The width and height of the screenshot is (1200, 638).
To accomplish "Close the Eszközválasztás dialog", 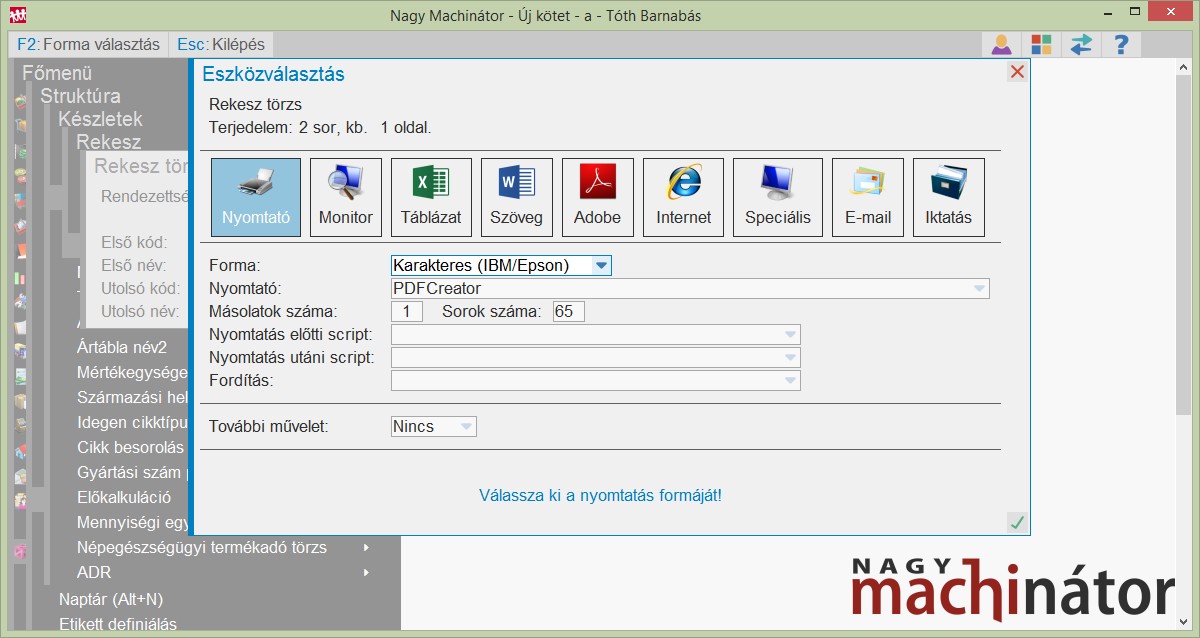I will click(x=1017, y=72).
